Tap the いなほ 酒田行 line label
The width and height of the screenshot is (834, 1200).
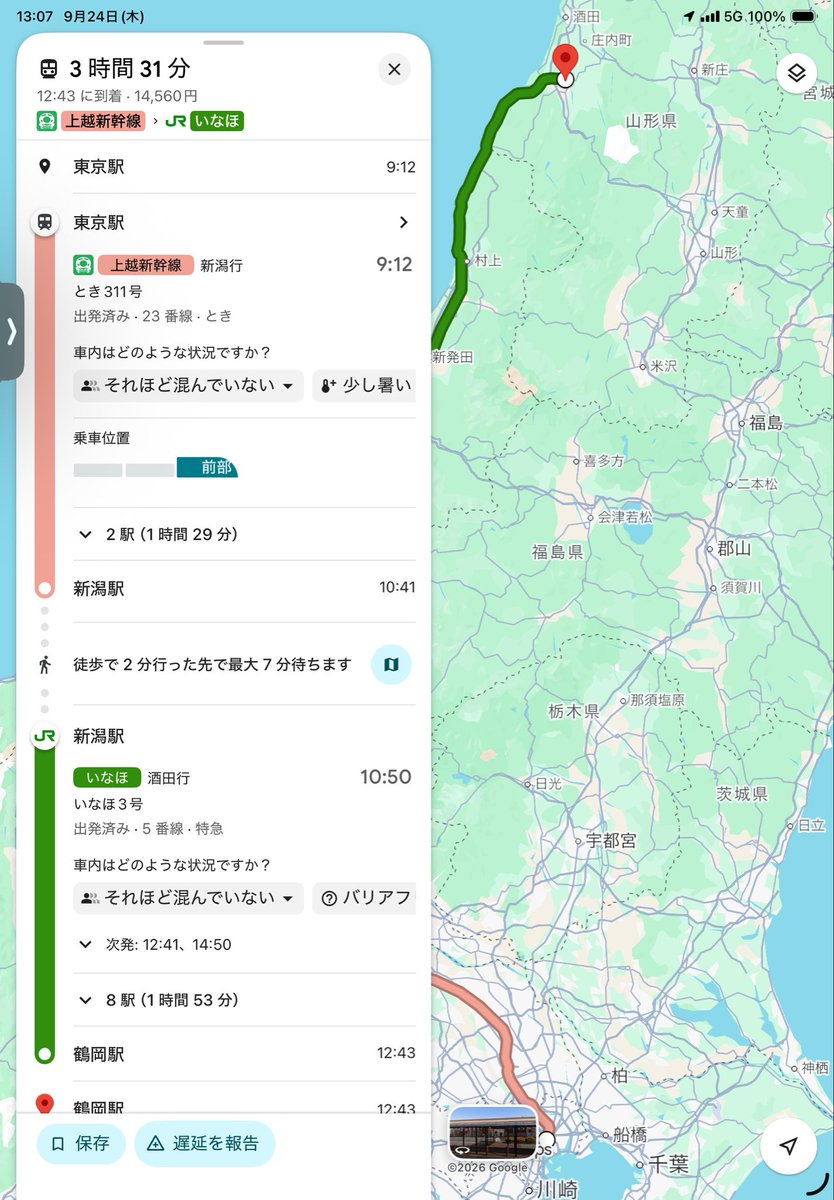point(131,777)
